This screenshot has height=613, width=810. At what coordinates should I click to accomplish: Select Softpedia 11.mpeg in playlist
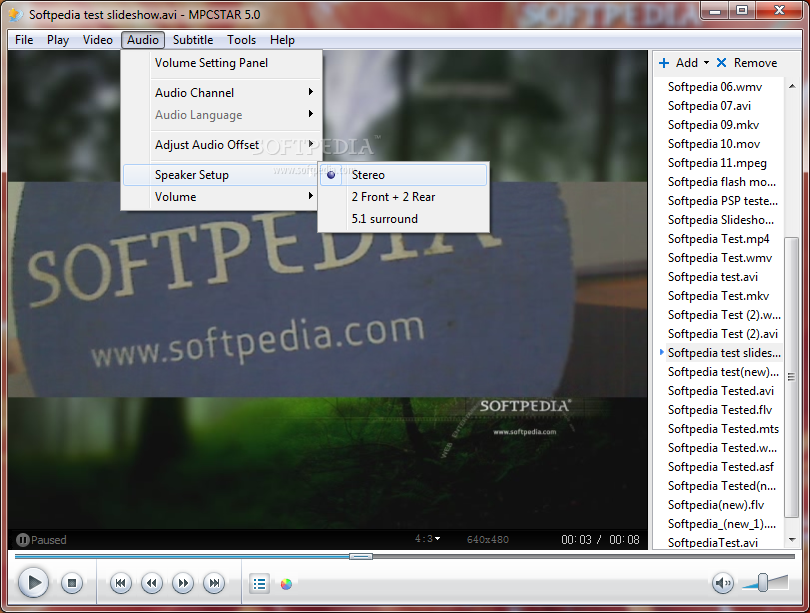pyautogui.click(x=717, y=163)
